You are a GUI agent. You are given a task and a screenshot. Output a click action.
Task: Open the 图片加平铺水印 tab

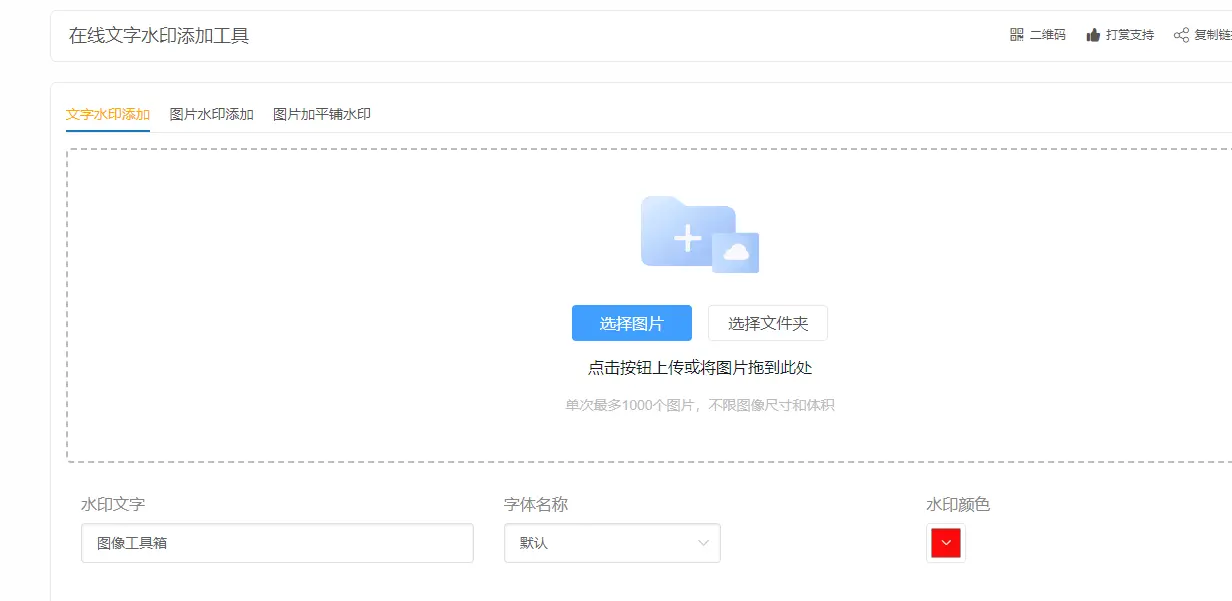click(x=322, y=114)
